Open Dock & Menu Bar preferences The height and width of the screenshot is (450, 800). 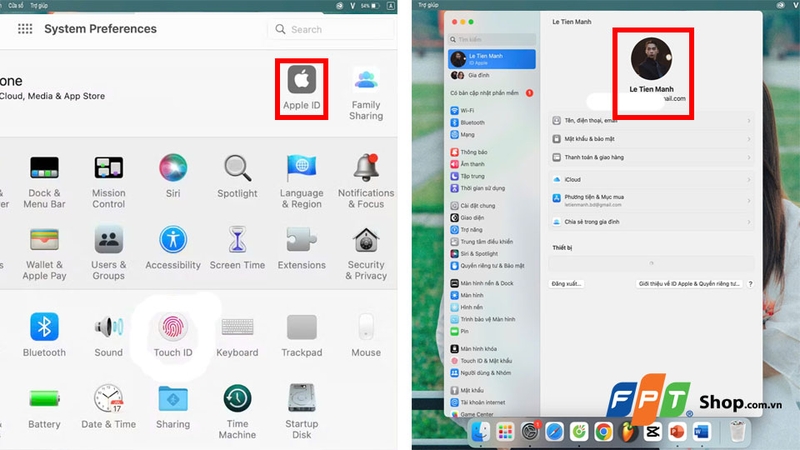(x=44, y=182)
